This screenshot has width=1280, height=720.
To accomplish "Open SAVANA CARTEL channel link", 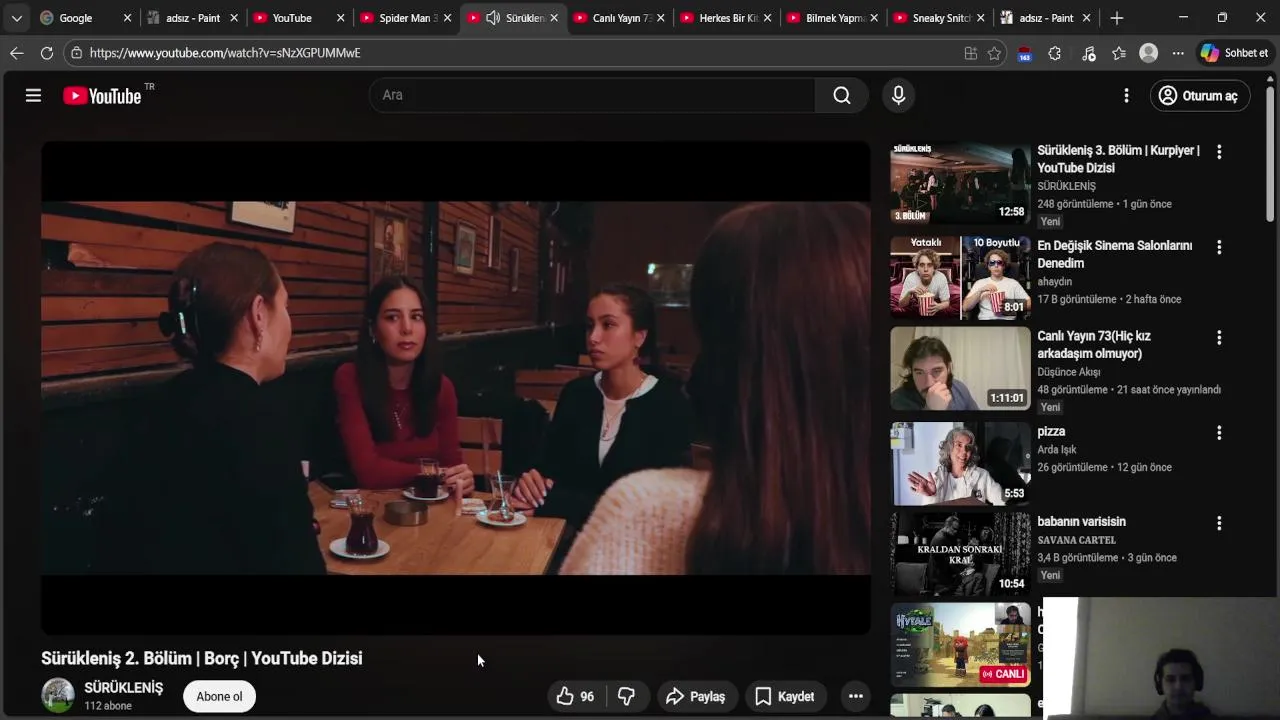I will [1076, 540].
